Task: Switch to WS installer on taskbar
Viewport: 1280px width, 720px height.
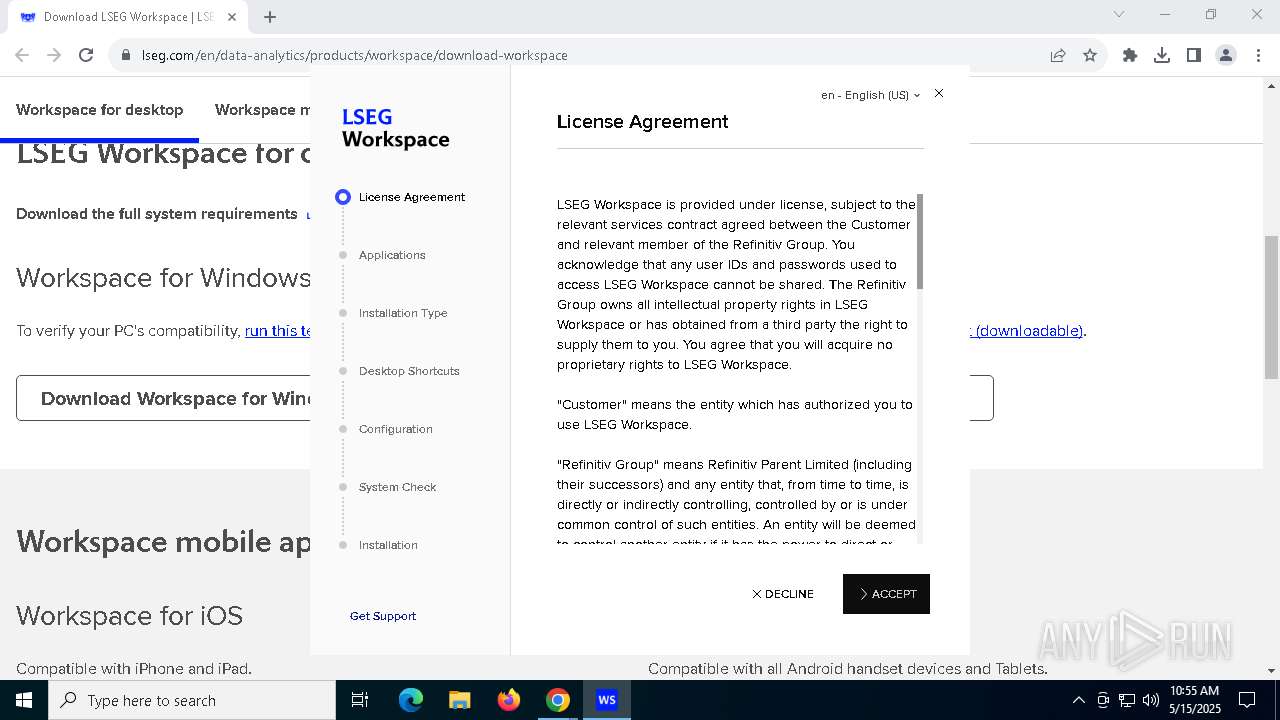Action: pos(607,700)
